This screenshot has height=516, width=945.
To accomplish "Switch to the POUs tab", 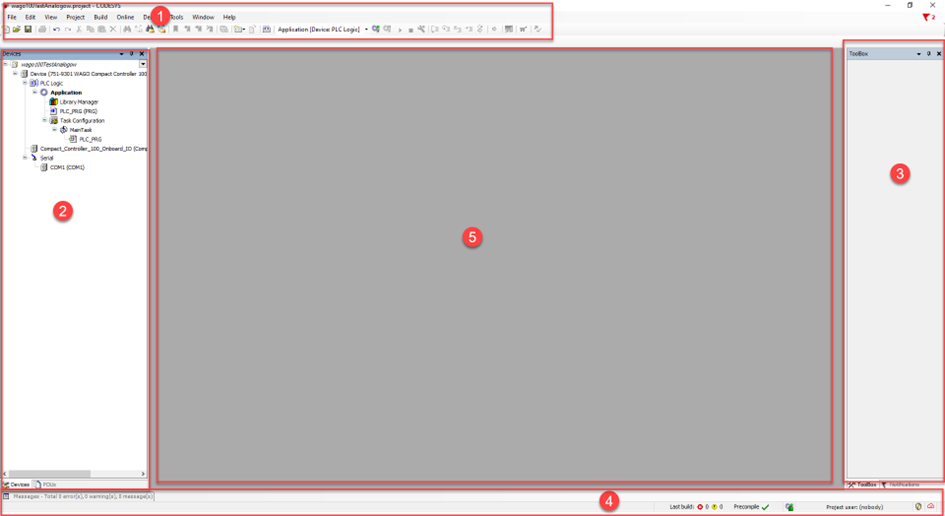I will pos(46,485).
